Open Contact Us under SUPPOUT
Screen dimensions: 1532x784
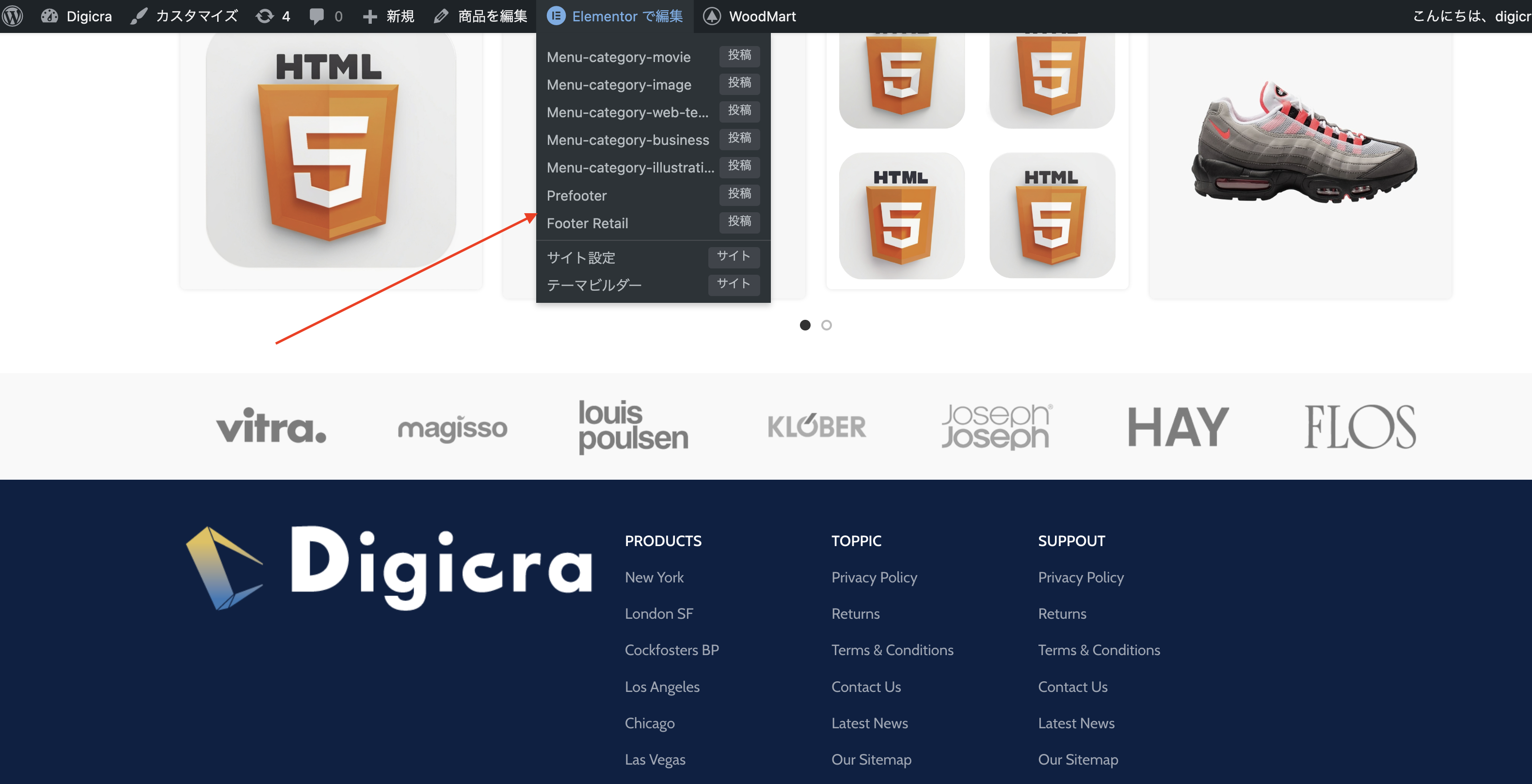click(x=1073, y=687)
